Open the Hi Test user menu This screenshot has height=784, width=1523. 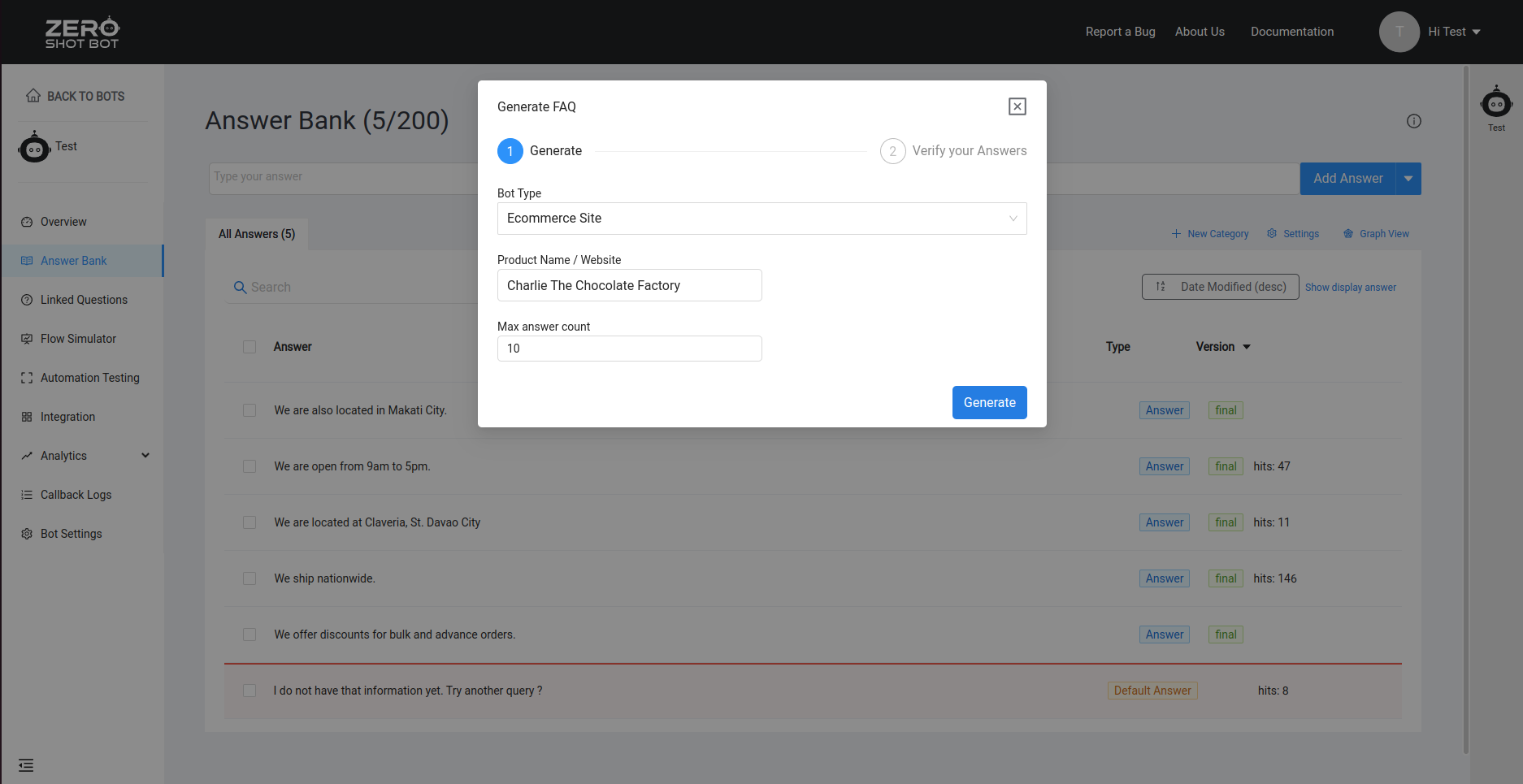click(x=1455, y=32)
